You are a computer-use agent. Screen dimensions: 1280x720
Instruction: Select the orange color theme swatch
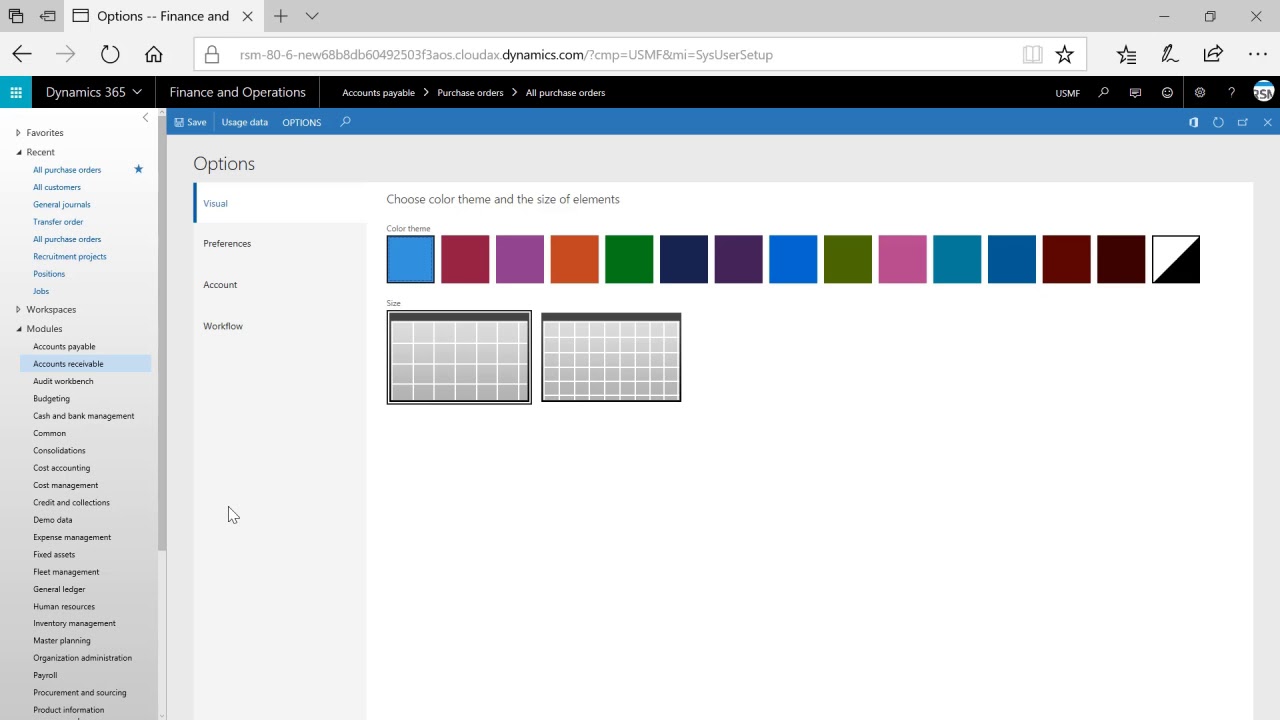click(574, 259)
